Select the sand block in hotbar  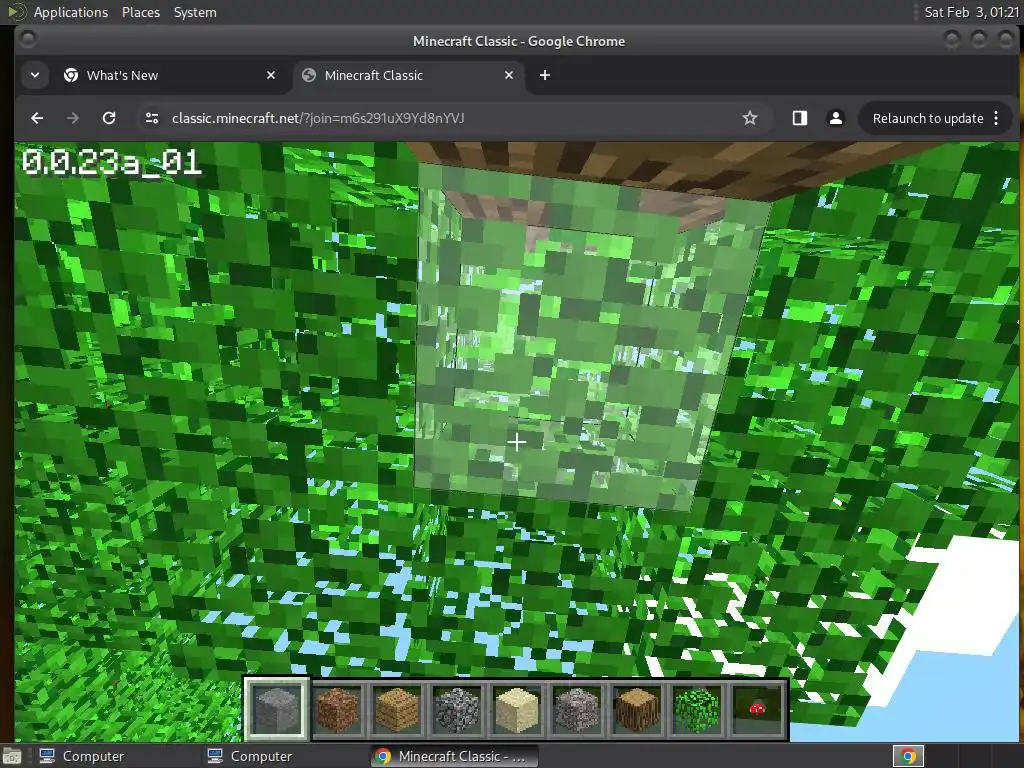517,709
